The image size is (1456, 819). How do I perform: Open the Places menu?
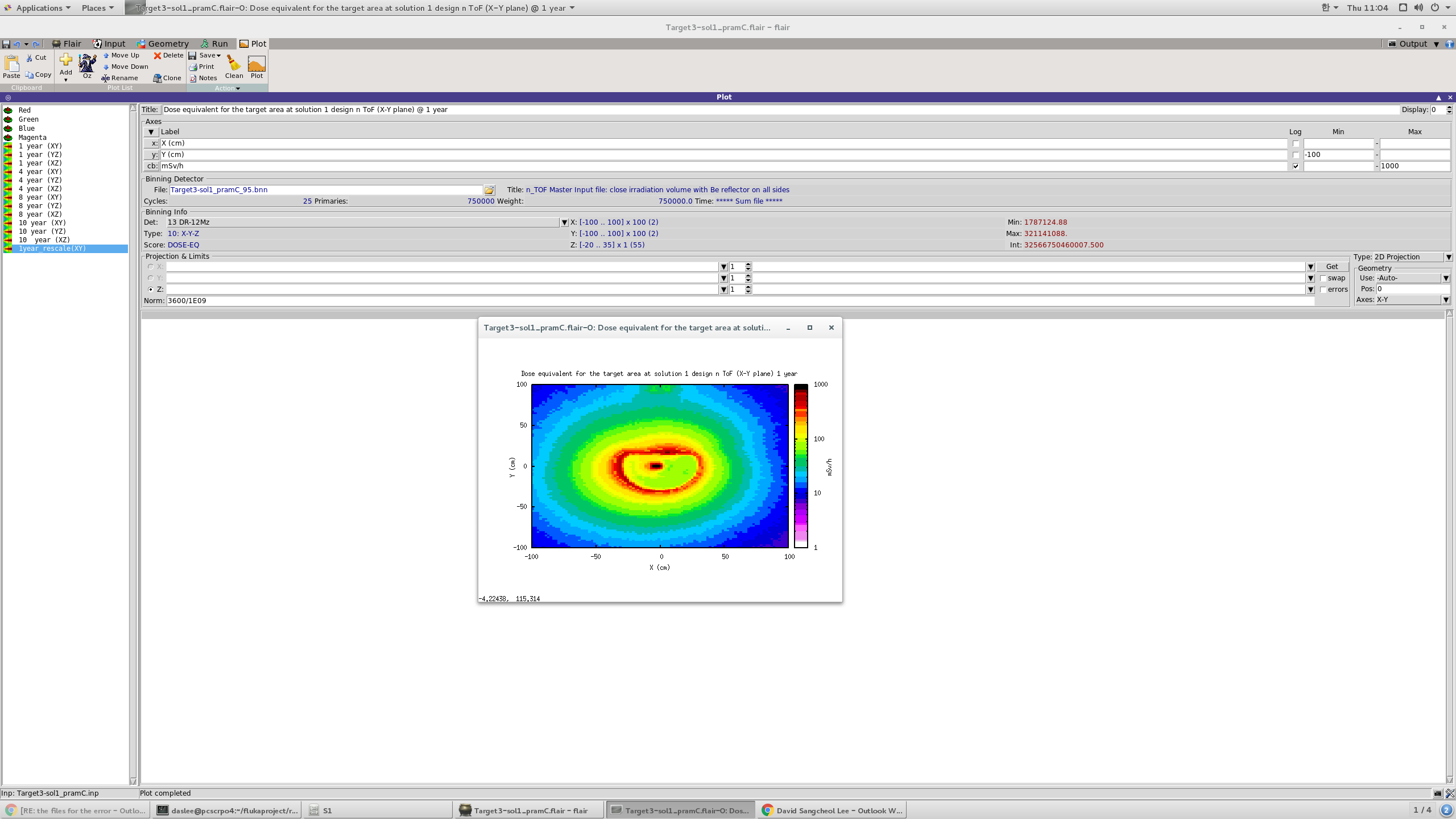pyautogui.click(x=97, y=7)
